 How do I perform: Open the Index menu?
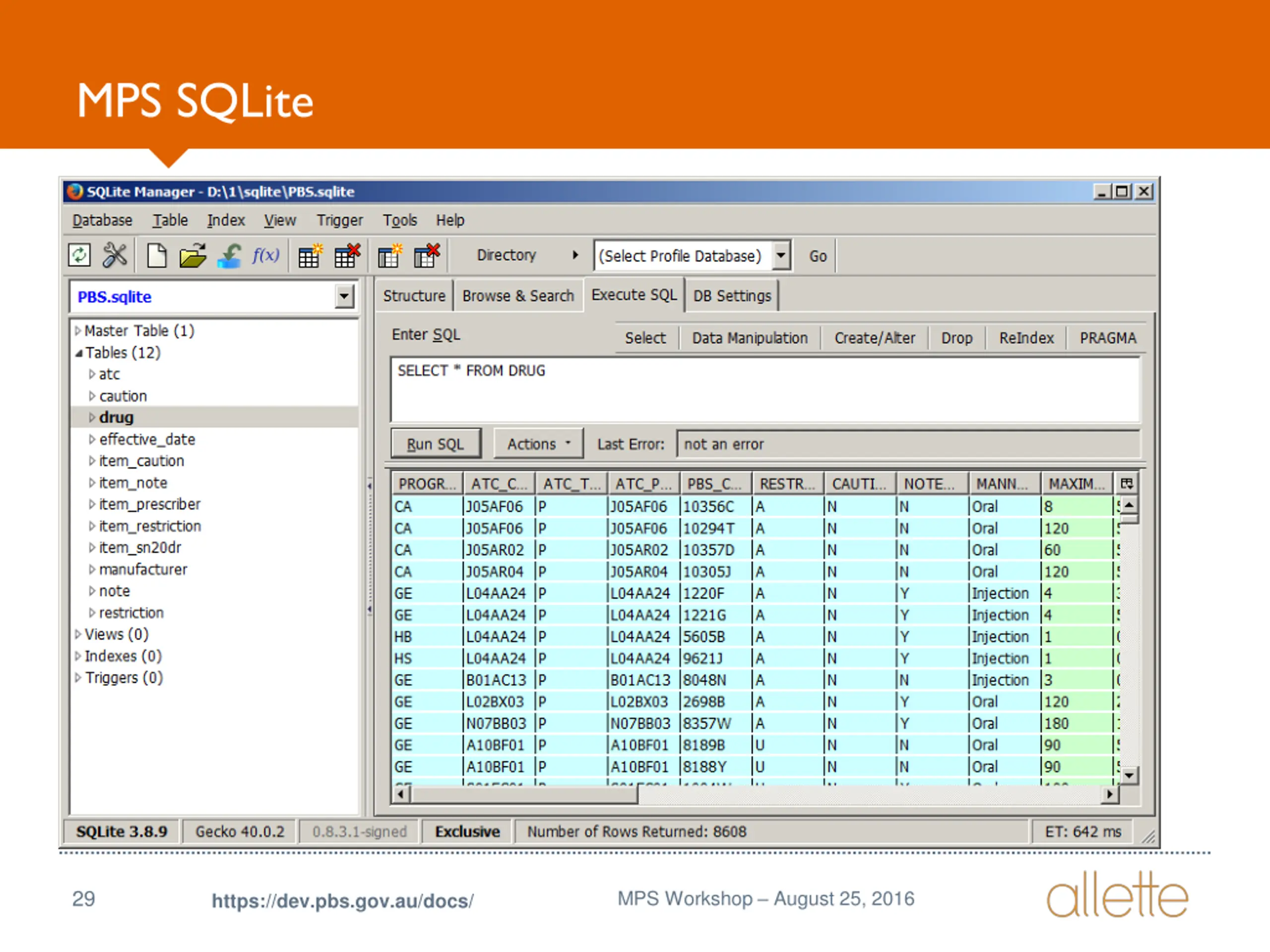[x=226, y=220]
